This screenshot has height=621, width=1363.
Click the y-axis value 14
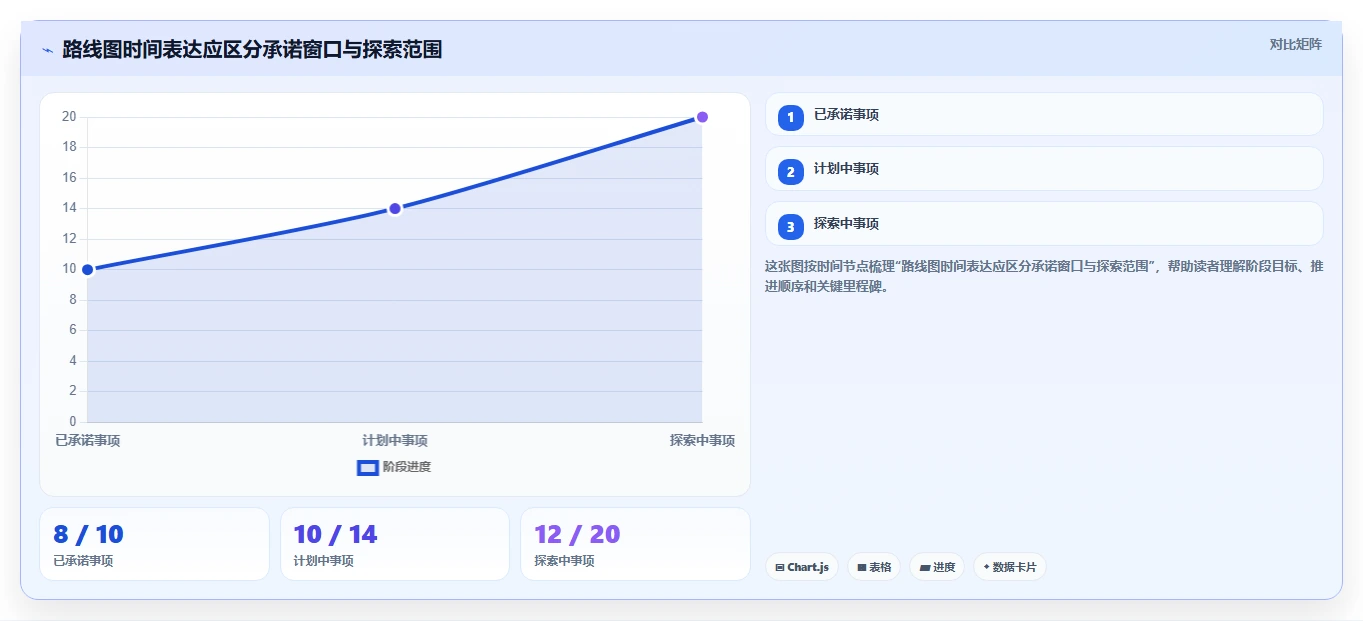69,208
